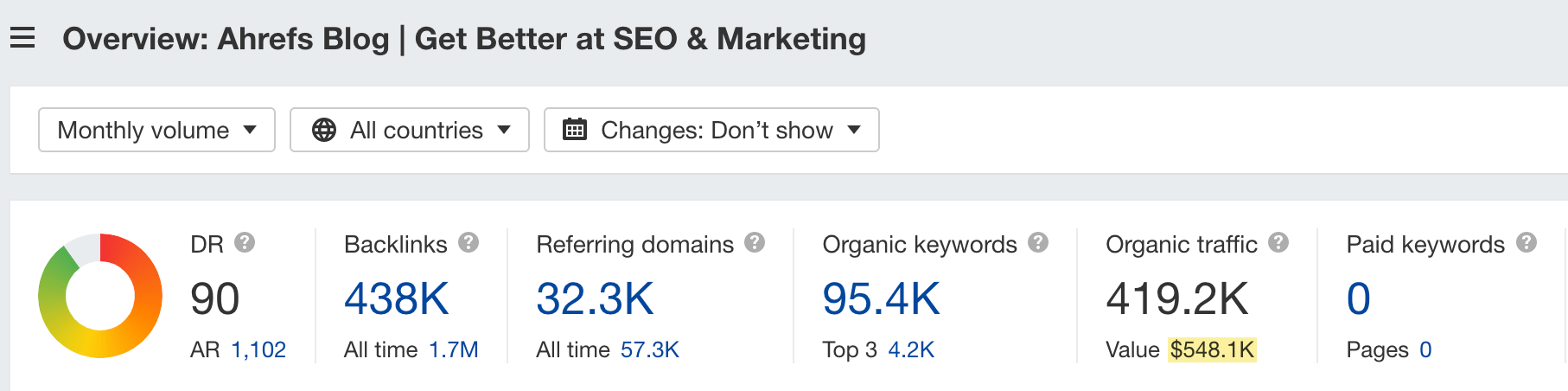The image size is (1568, 391).
Task: Click the DR donut chart
Action: tap(100, 296)
